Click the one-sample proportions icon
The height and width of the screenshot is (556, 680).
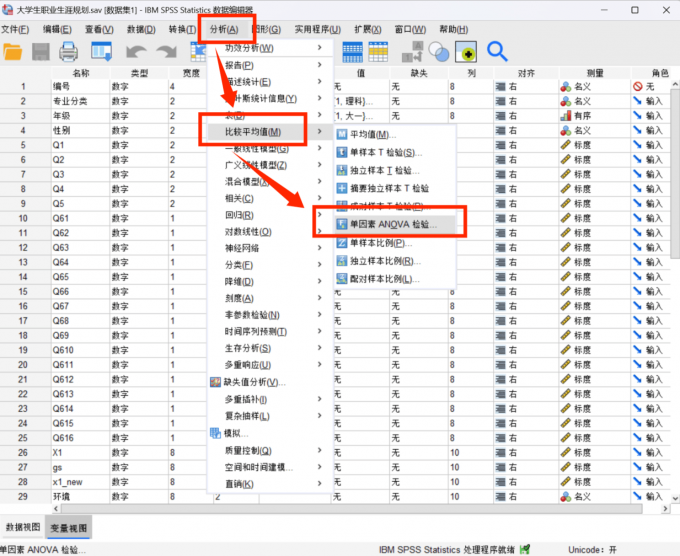342,242
